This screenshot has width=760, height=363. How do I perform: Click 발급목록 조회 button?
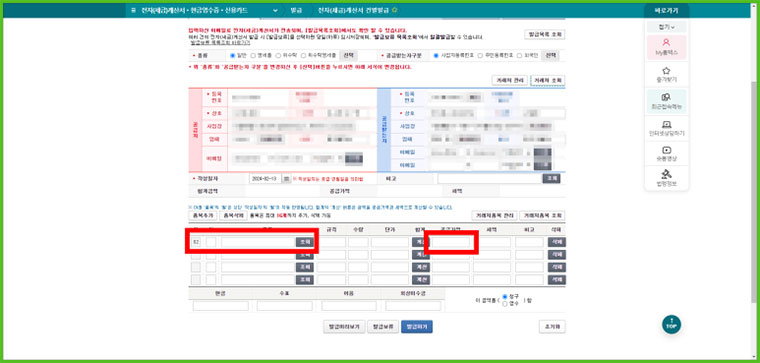(545, 34)
